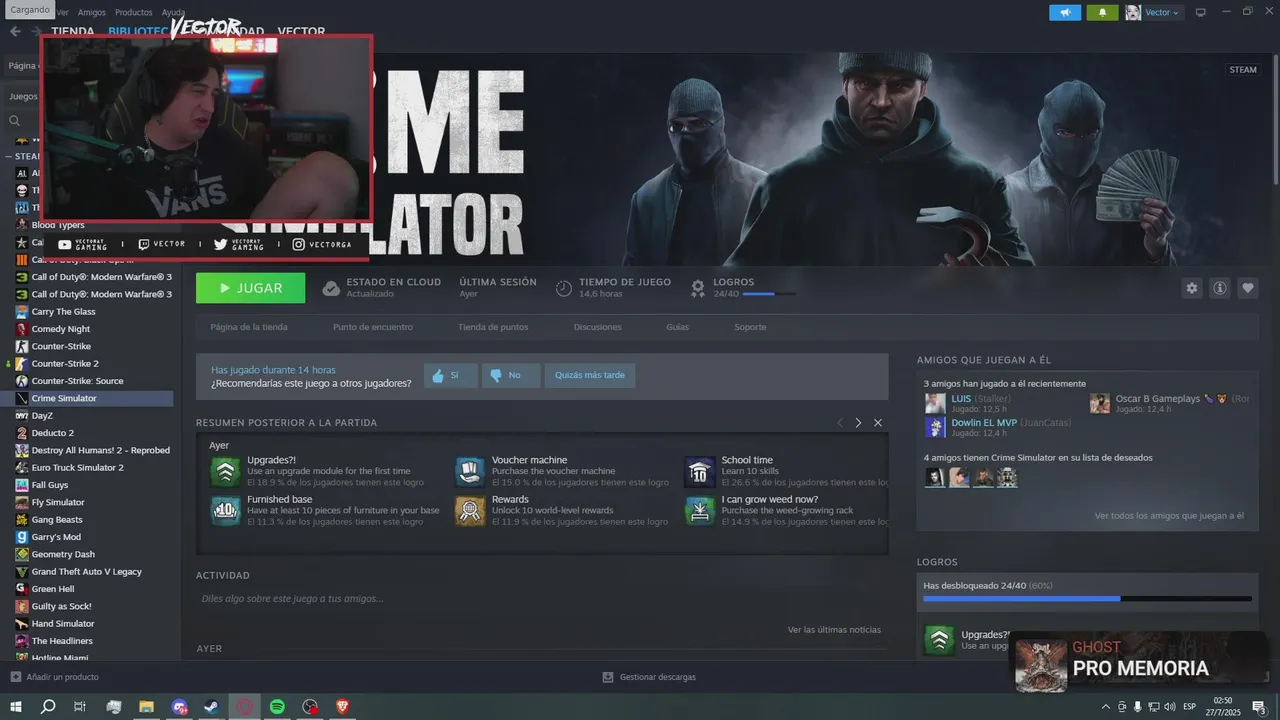Open Dowlin EL MVP friend avatar
This screenshot has width=1280, height=720.
click(x=935, y=427)
